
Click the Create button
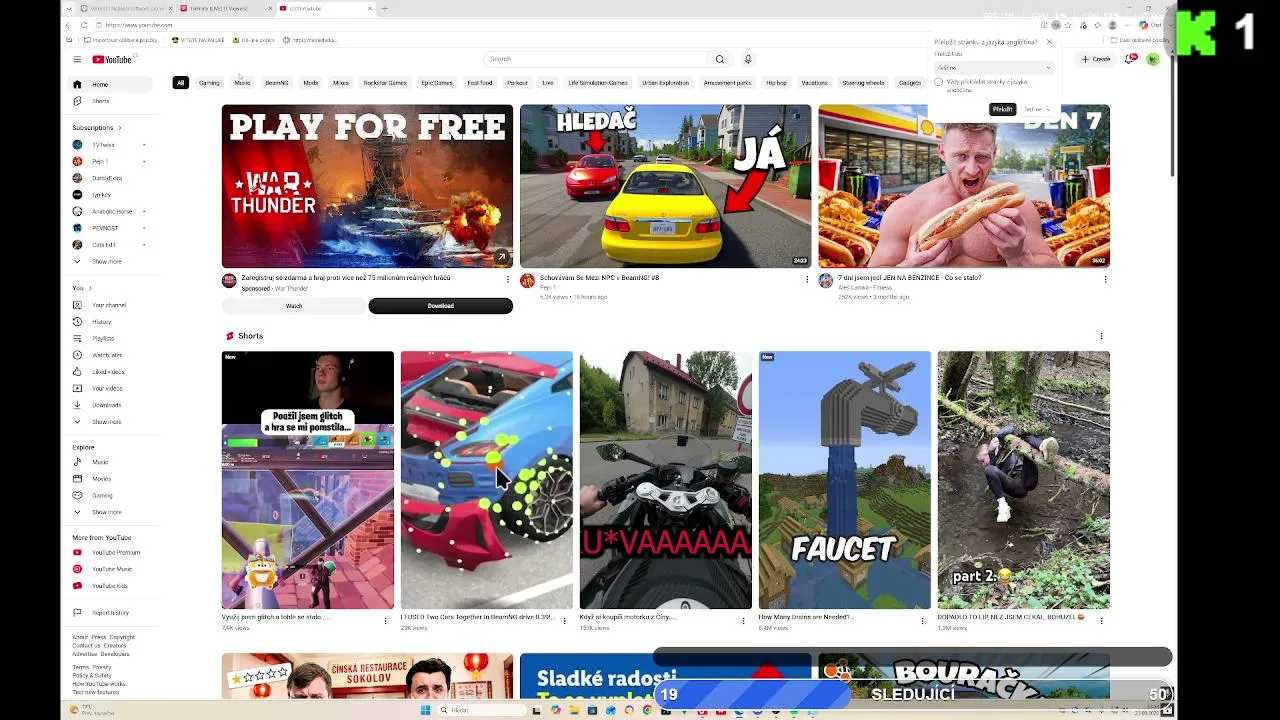(x=1097, y=59)
